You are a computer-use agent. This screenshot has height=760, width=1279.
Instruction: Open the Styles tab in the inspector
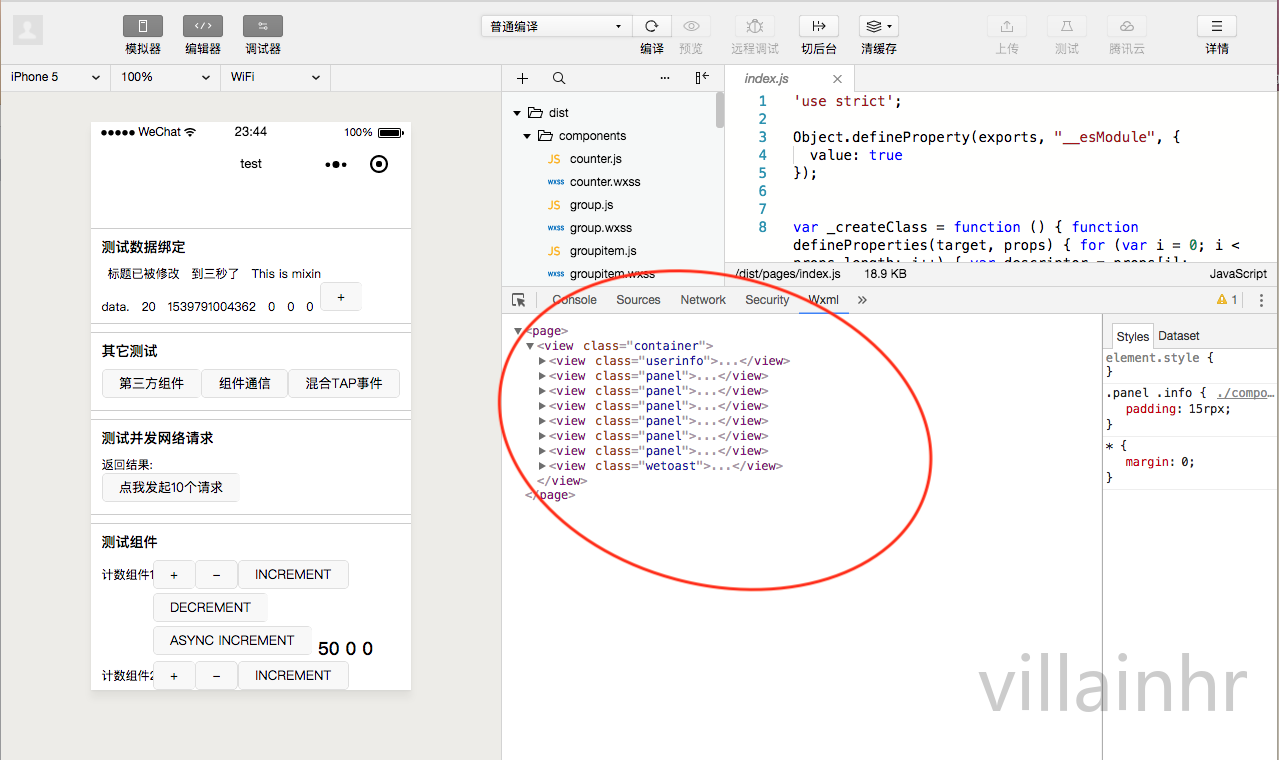pyautogui.click(x=1132, y=336)
